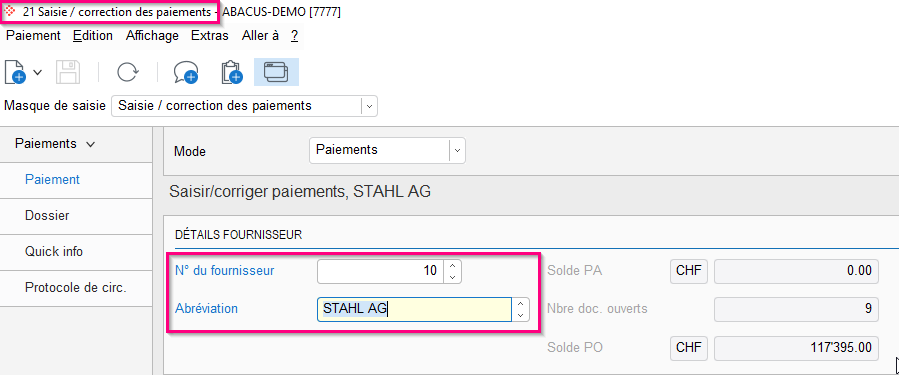
Task: Open the new document dropdown arrow
Action: tap(38, 72)
